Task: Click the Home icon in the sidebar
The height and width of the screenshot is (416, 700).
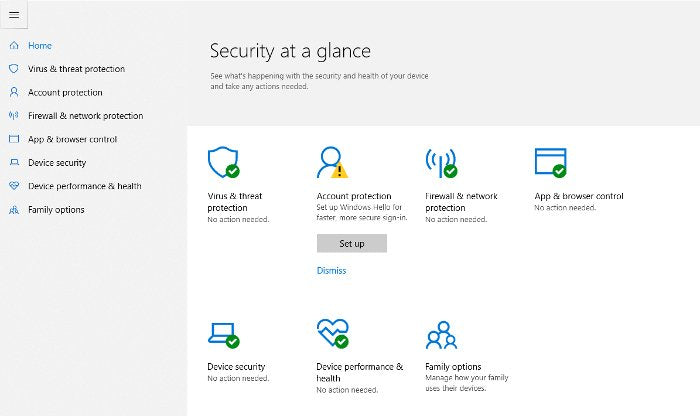Action: tap(14, 46)
